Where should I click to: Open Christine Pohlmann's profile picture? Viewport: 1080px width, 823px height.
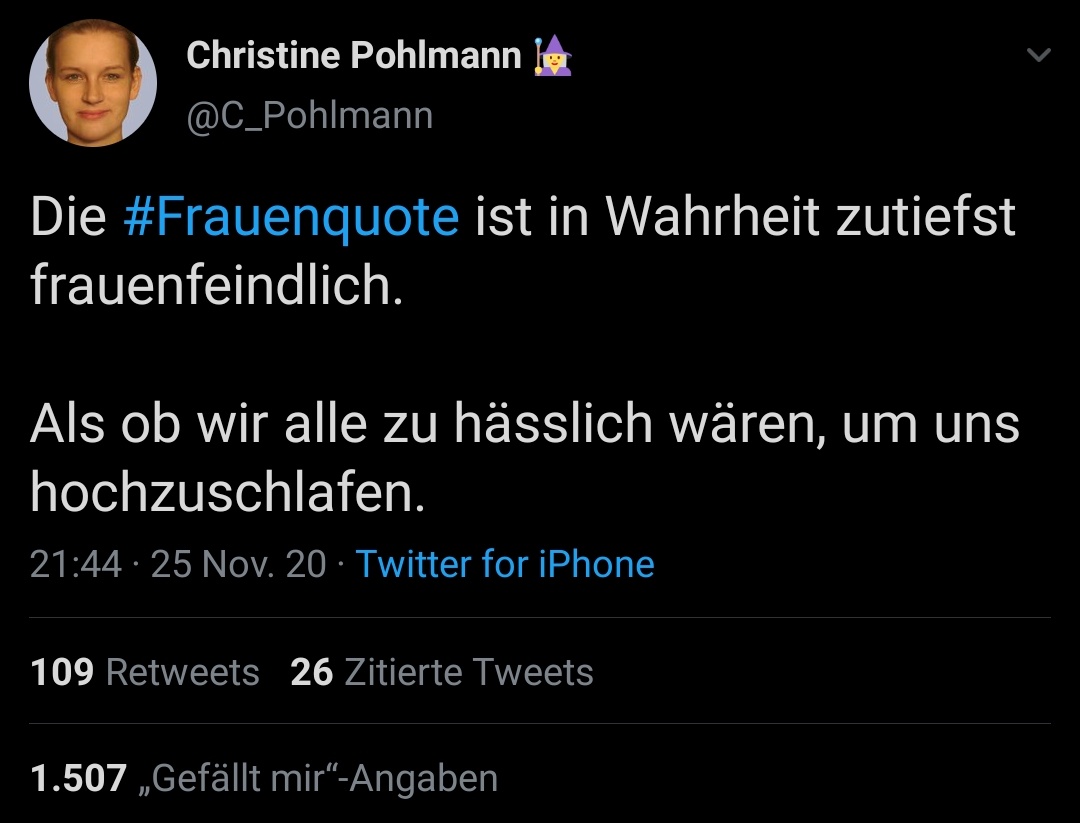[93, 83]
